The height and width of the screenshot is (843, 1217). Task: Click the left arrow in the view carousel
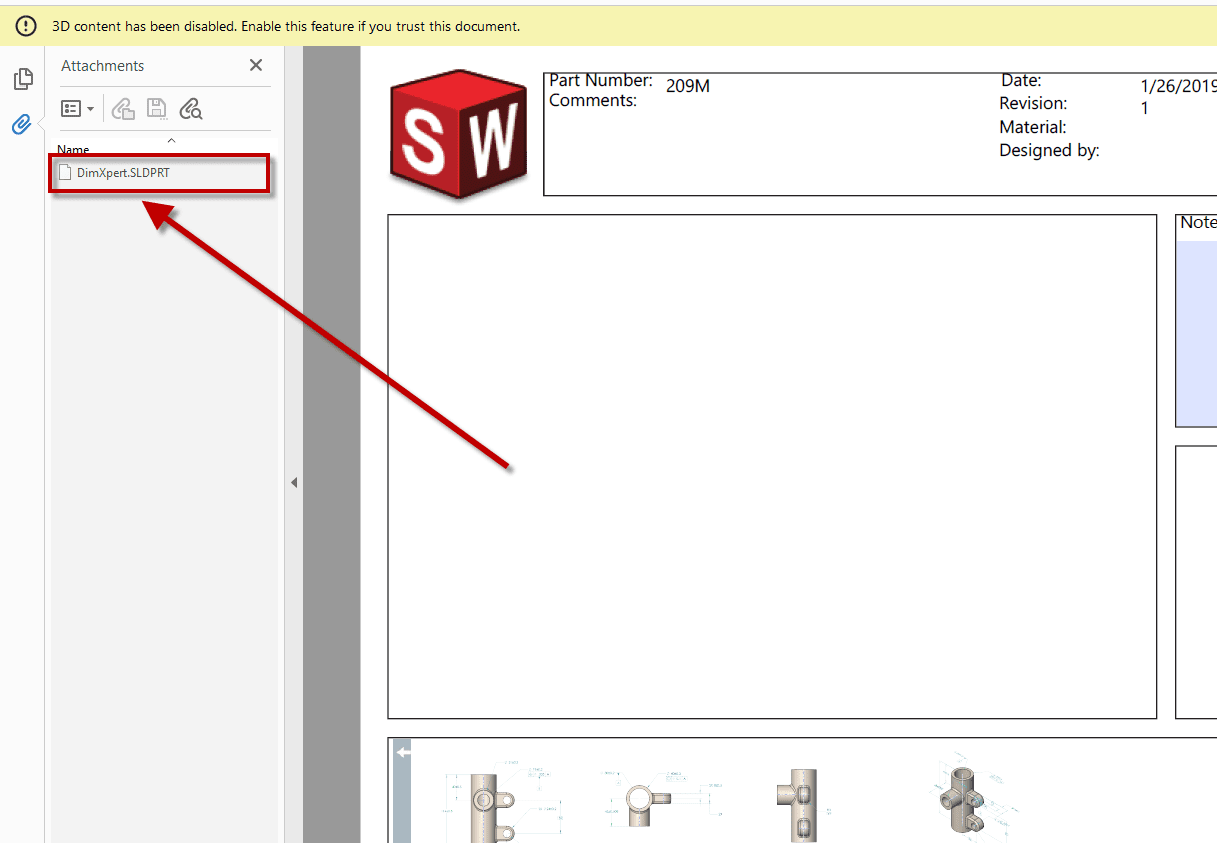[403, 752]
